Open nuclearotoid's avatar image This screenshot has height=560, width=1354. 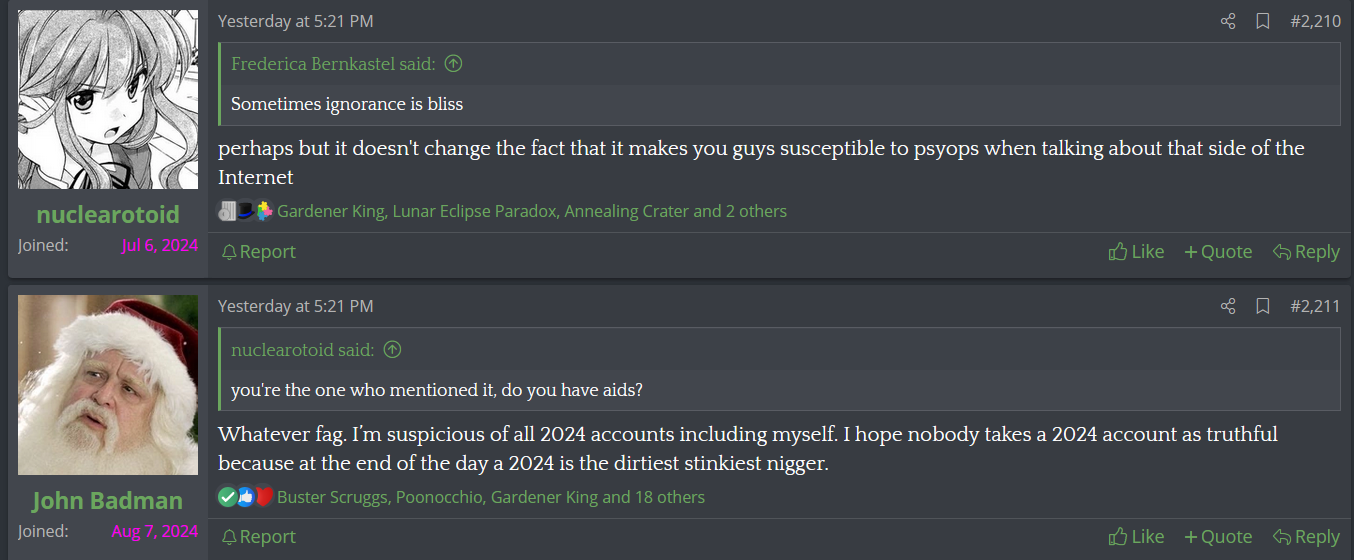[108, 100]
